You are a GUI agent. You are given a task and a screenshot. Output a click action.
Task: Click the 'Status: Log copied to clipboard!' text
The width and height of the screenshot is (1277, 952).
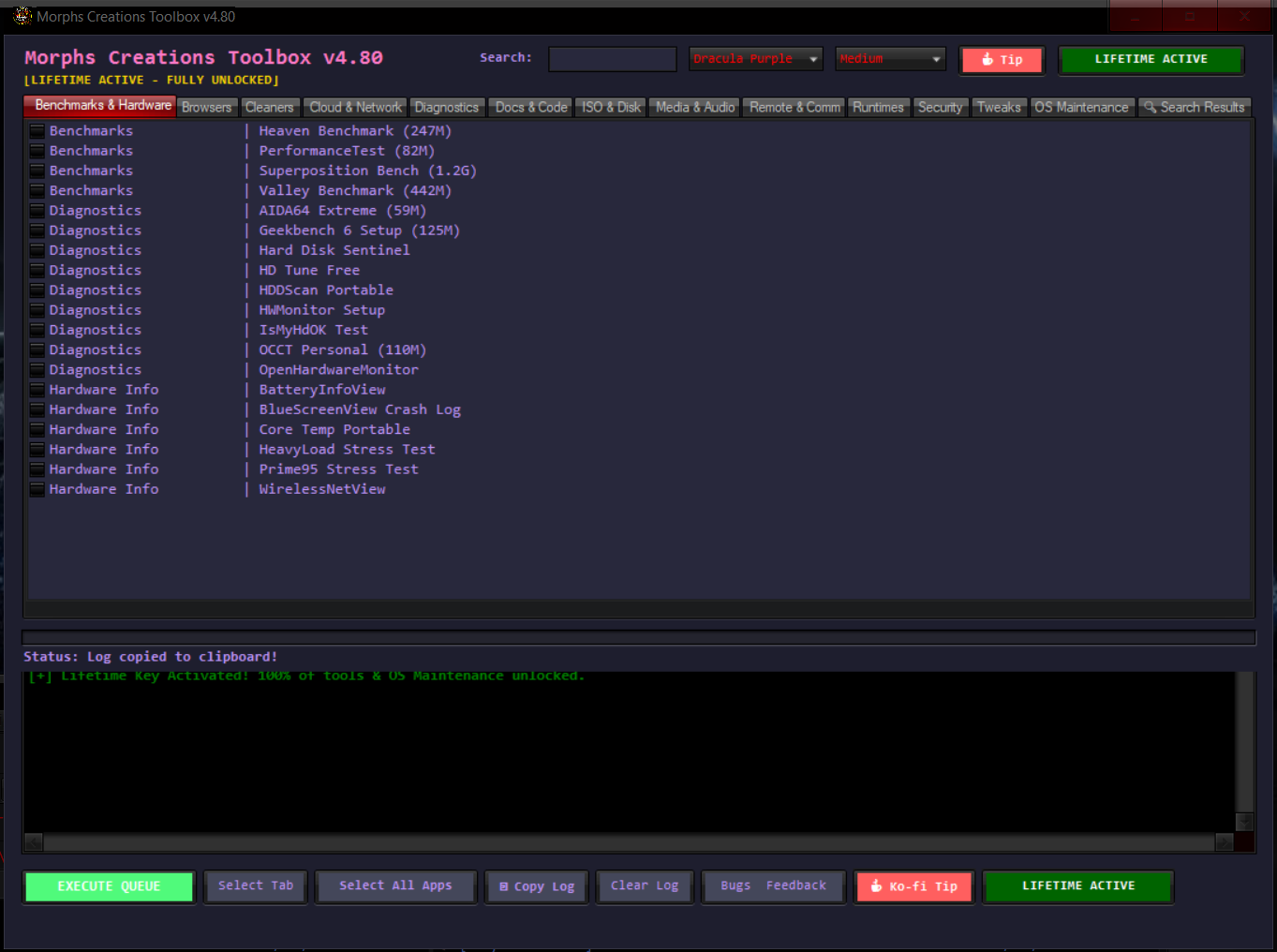(150, 657)
